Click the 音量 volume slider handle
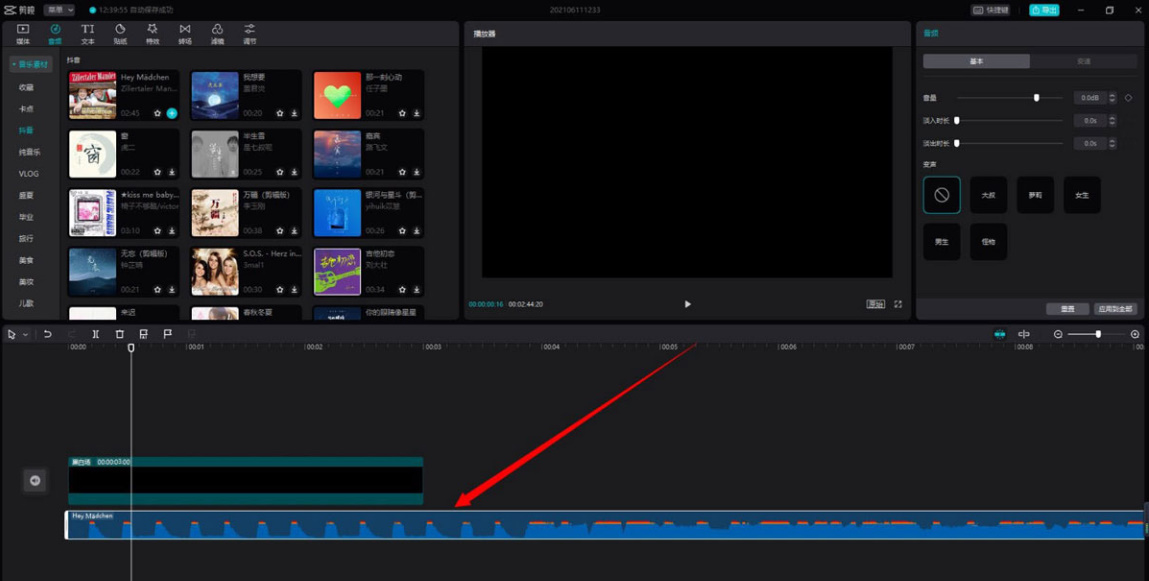Viewport: 1149px width, 581px height. [x=1036, y=98]
